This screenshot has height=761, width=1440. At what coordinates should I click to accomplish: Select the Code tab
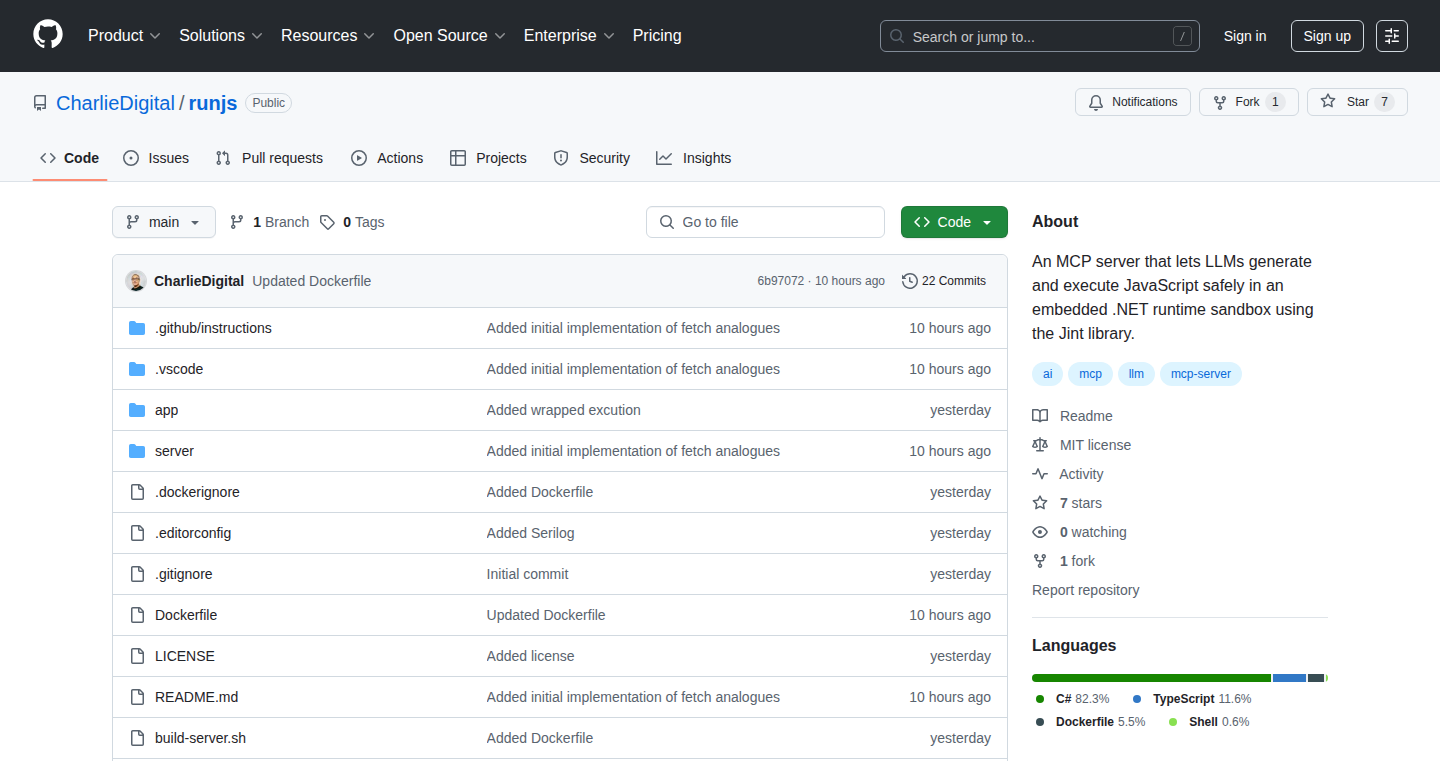pyautogui.click(x=70, y=158)
